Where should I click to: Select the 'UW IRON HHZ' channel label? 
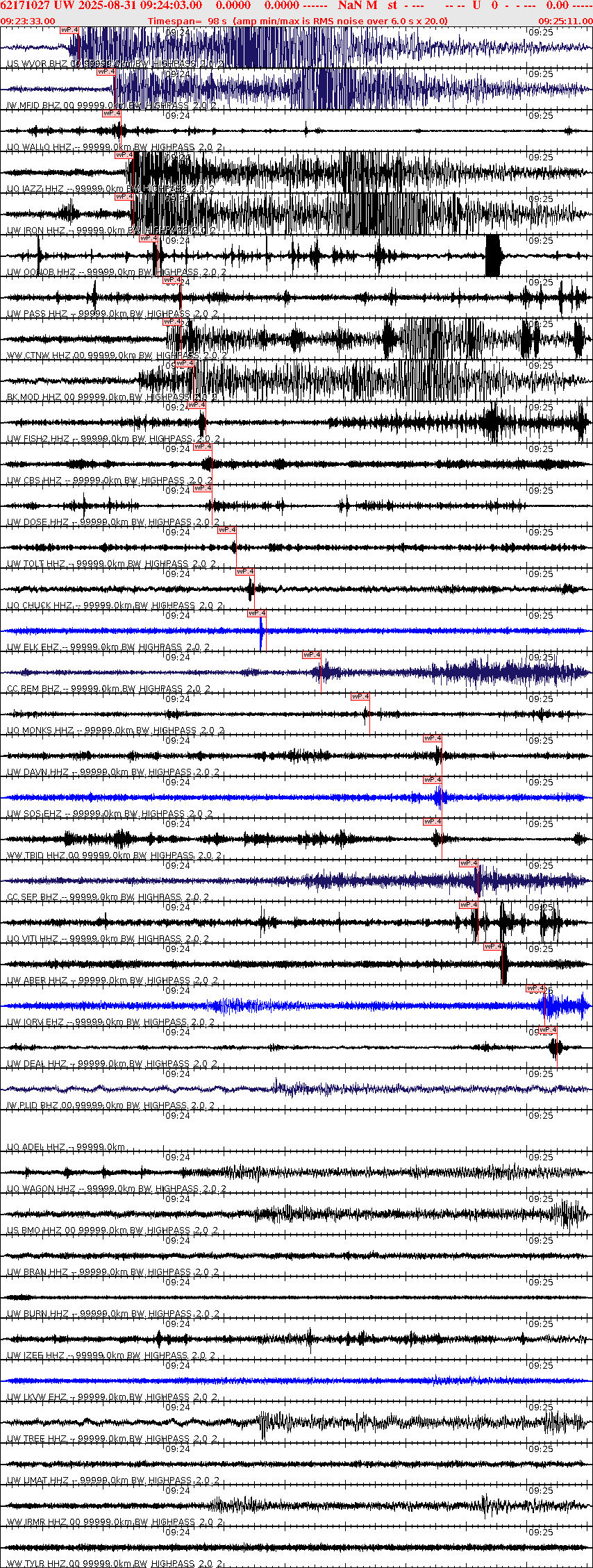pyautogui.click(x=35, y=231)
